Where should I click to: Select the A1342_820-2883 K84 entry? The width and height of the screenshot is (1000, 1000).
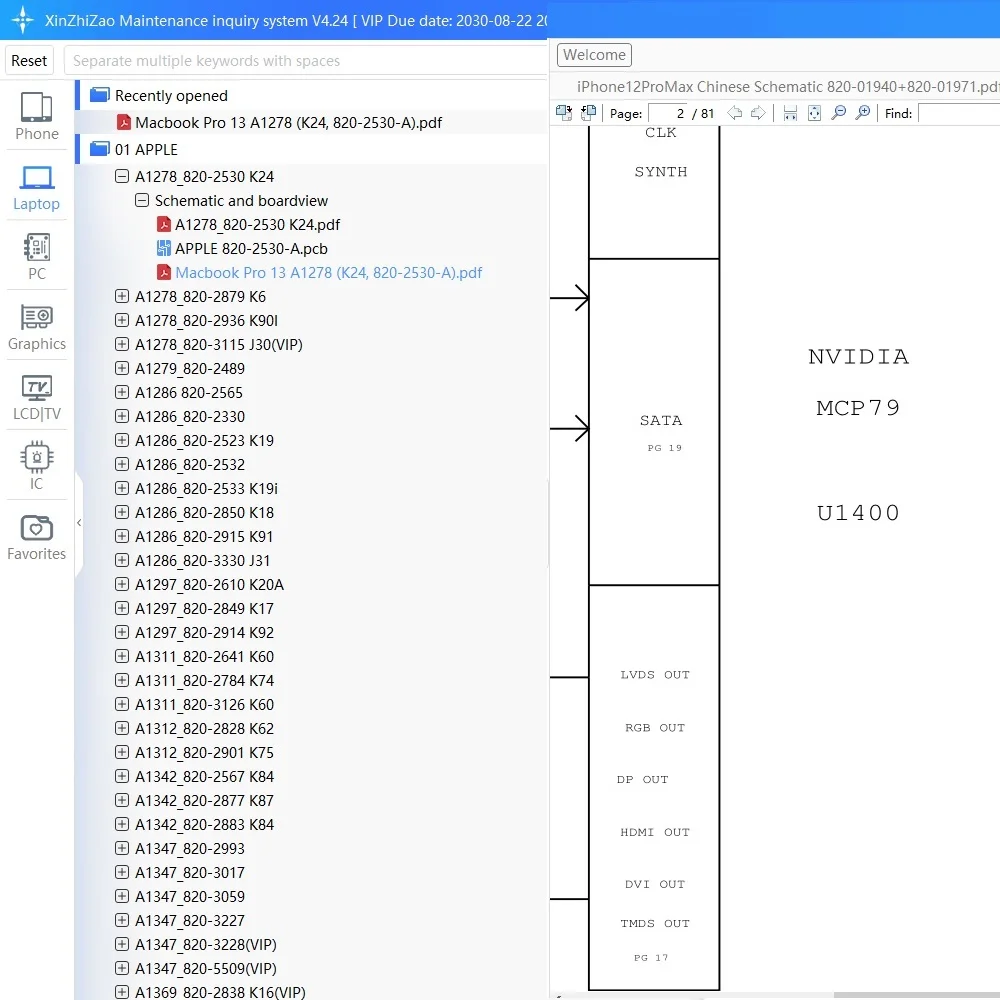point(204,825)
